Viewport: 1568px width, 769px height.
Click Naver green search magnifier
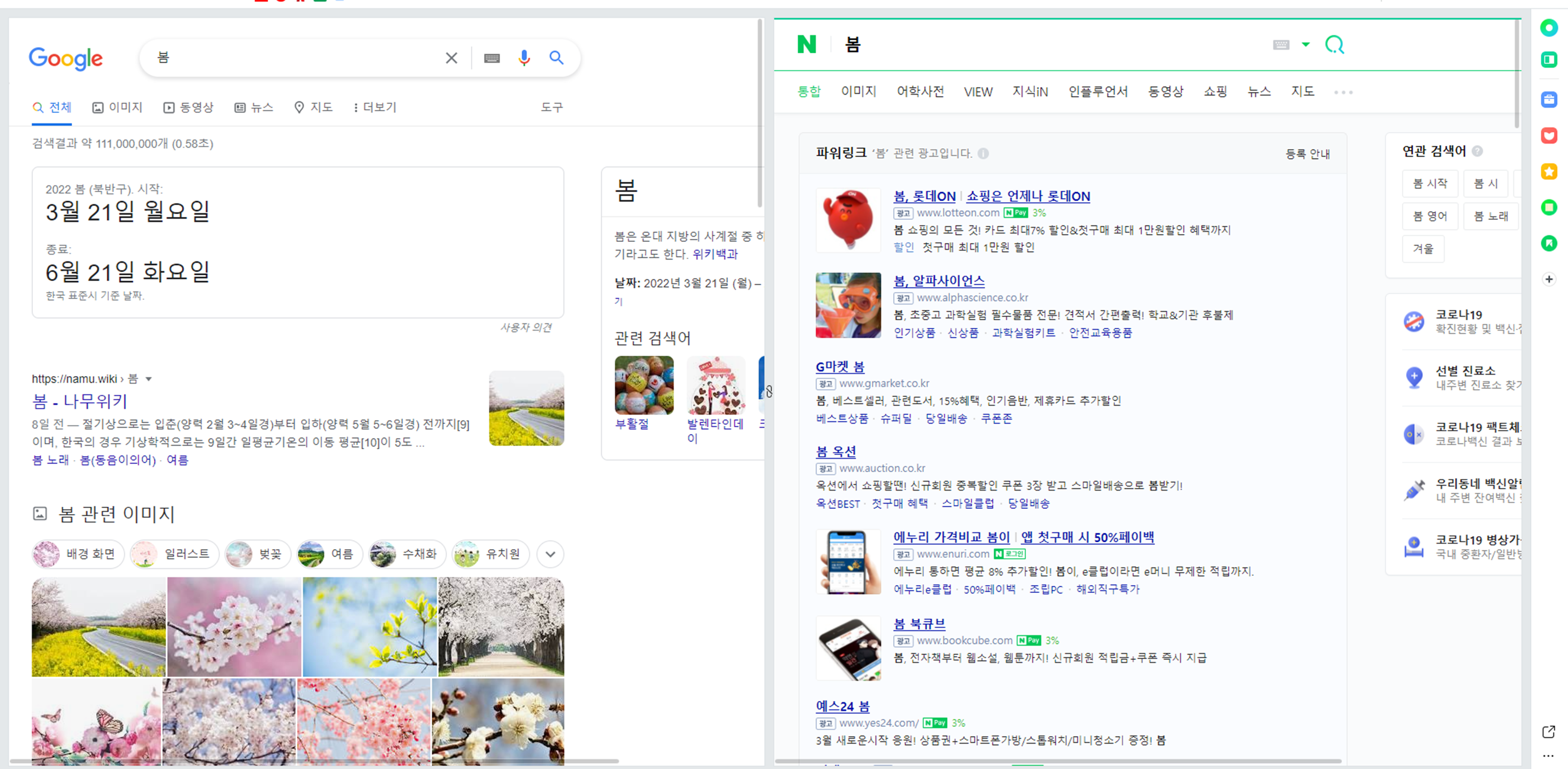pyautogui.click(x=1334, y=44)
